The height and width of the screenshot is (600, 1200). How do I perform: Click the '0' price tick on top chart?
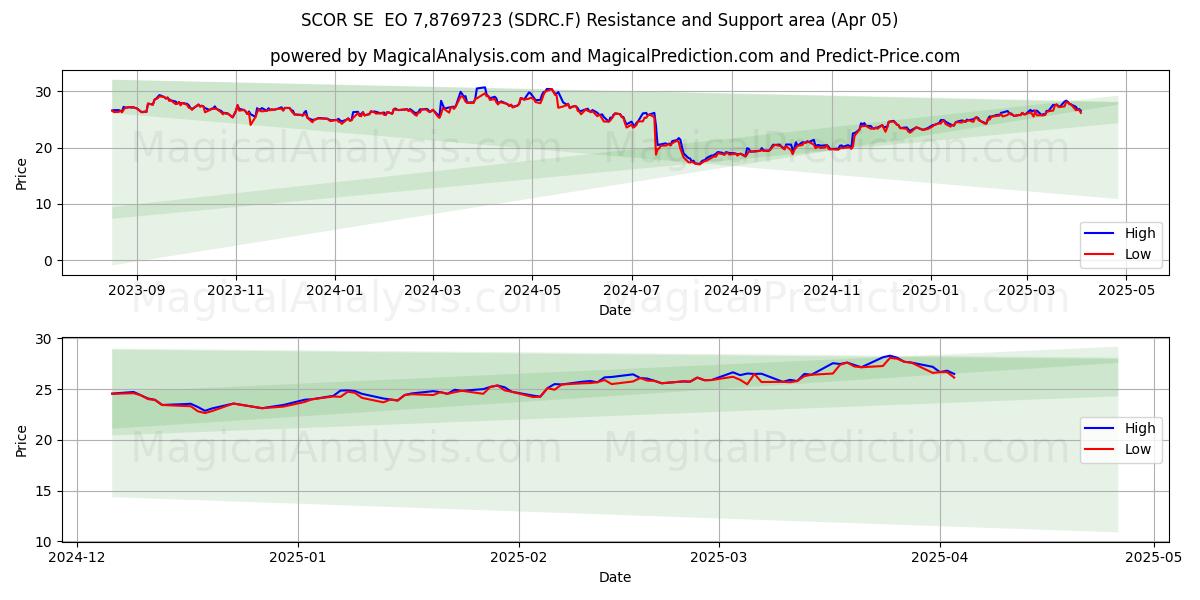tap(49, 261)
